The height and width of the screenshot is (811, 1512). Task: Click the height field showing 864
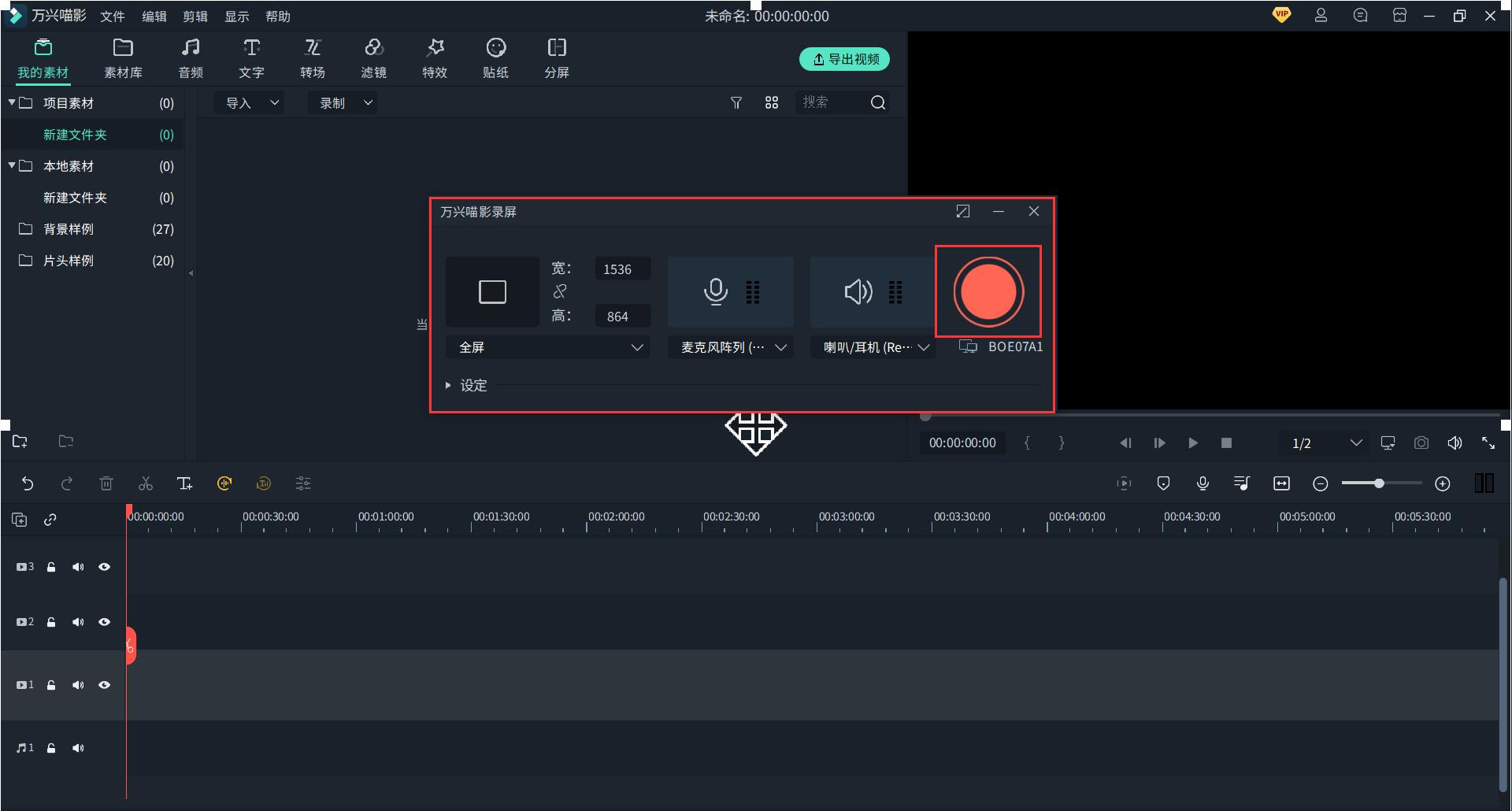(x=622, y=317)
